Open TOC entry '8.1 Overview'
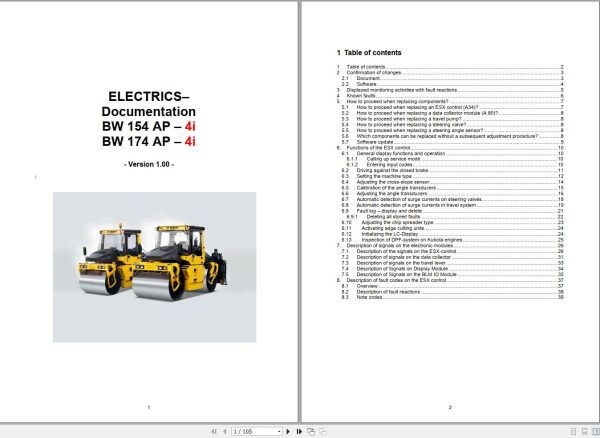The width and height of the screenshot is (600, 438). (452, 286)
